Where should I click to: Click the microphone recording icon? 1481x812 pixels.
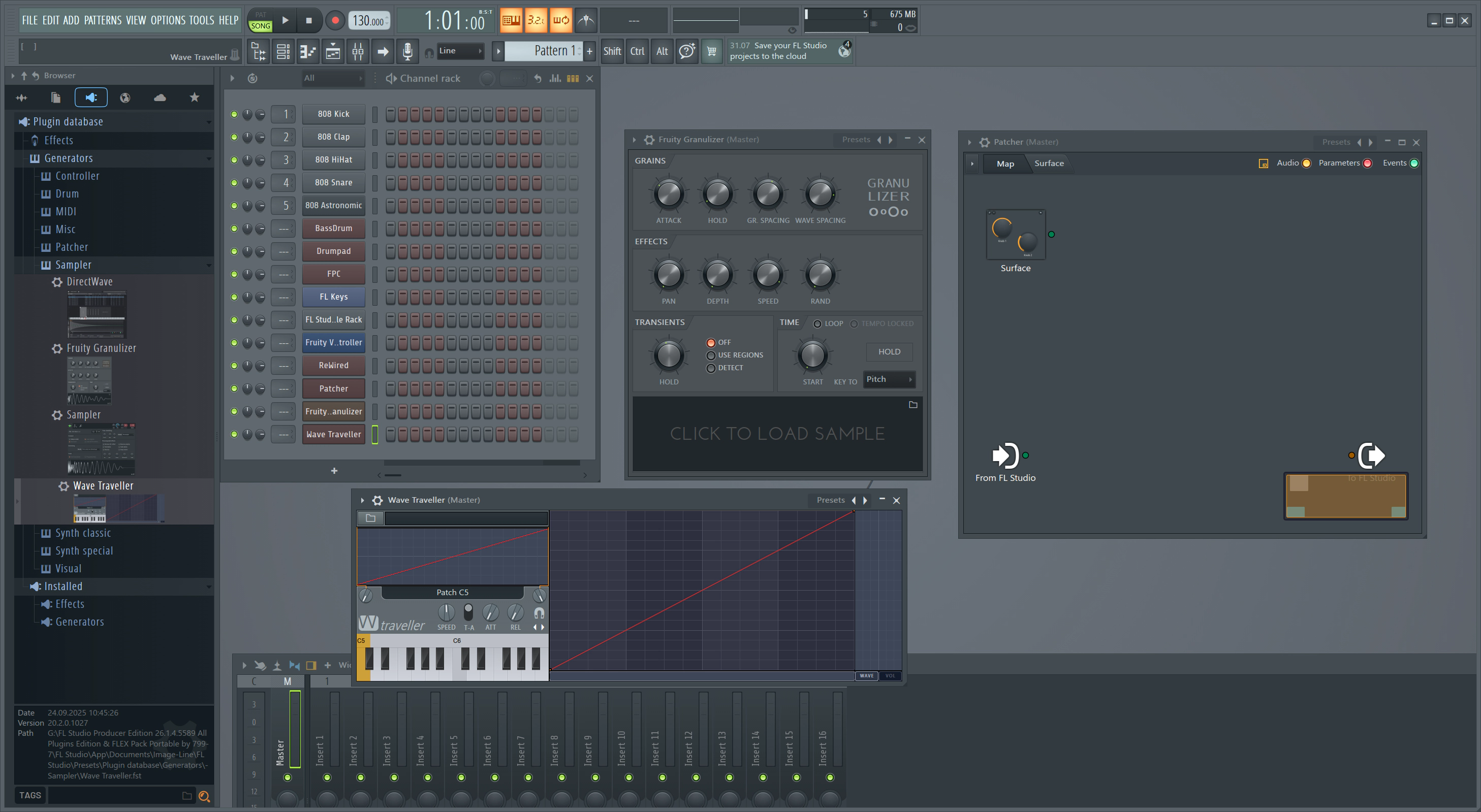click(407, 52)
